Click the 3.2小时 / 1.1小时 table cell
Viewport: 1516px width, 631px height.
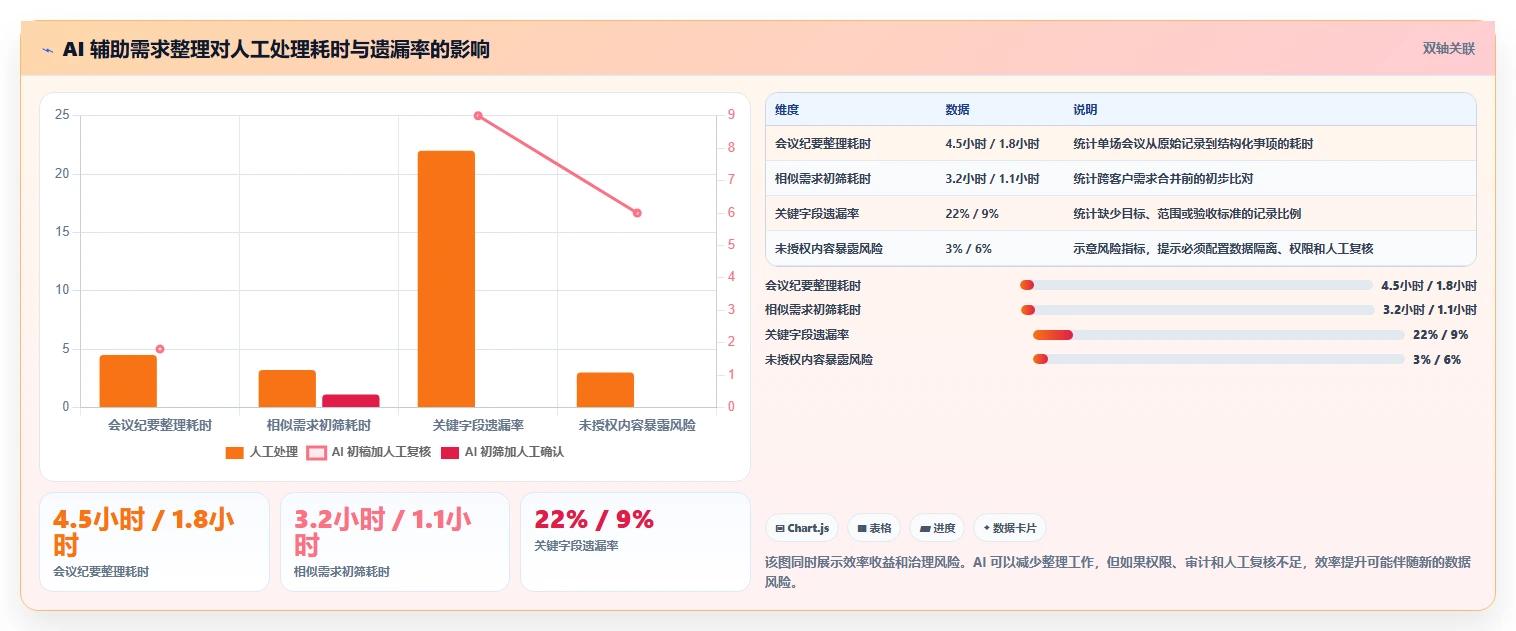click(992, 179)
